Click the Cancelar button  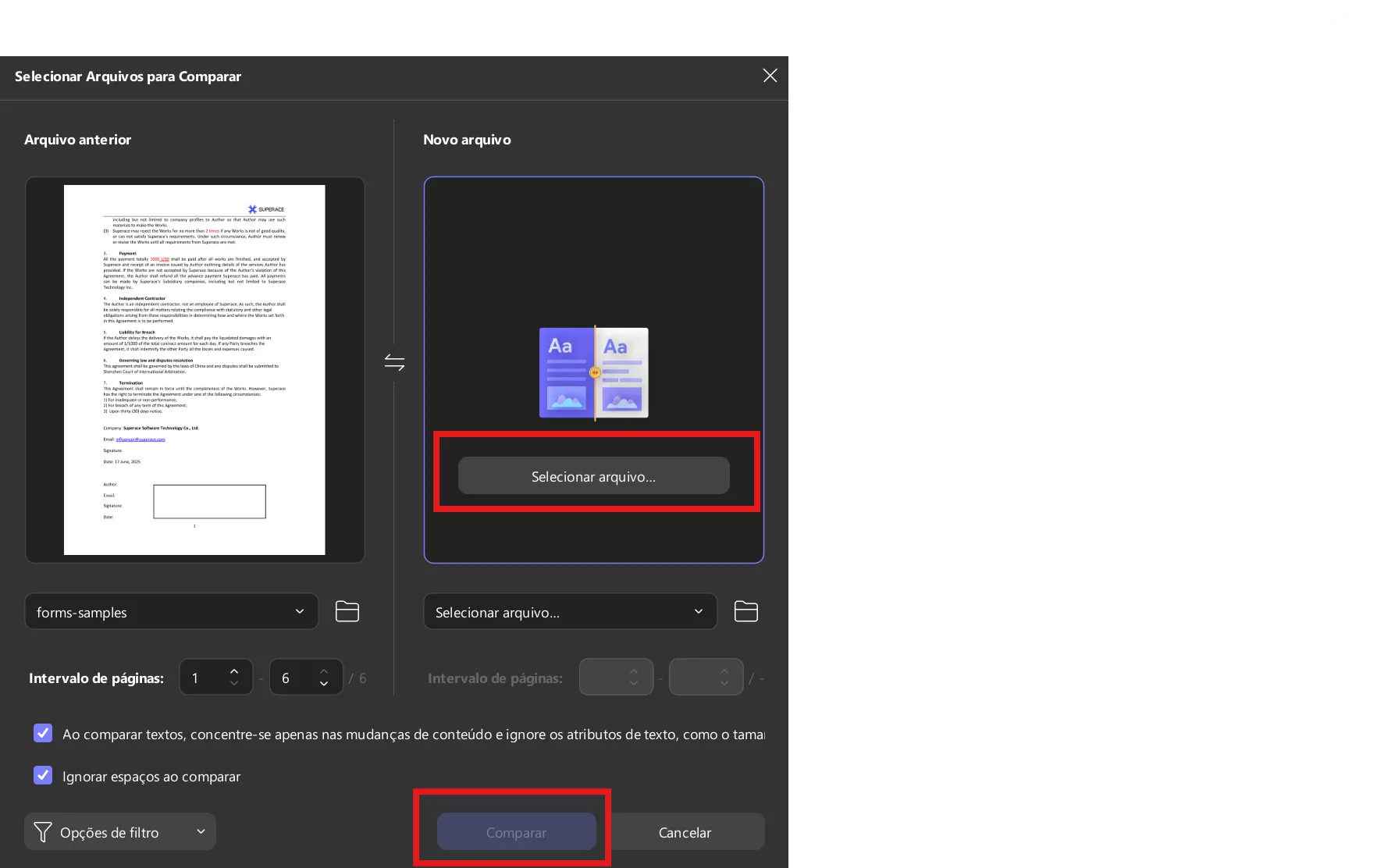point(685,831)
